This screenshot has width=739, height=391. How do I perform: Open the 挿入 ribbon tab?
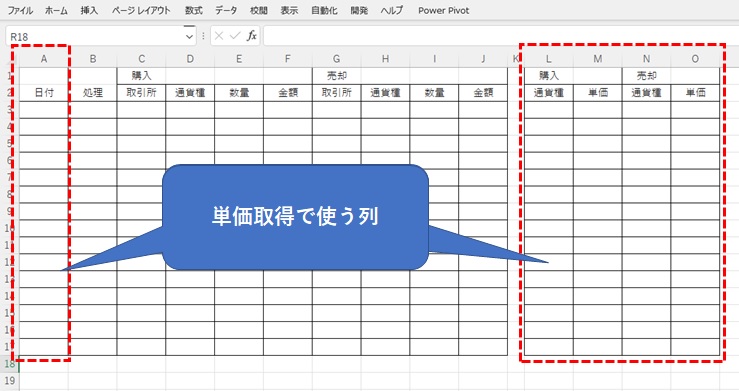pyautogui.click(x=89, y=10)
